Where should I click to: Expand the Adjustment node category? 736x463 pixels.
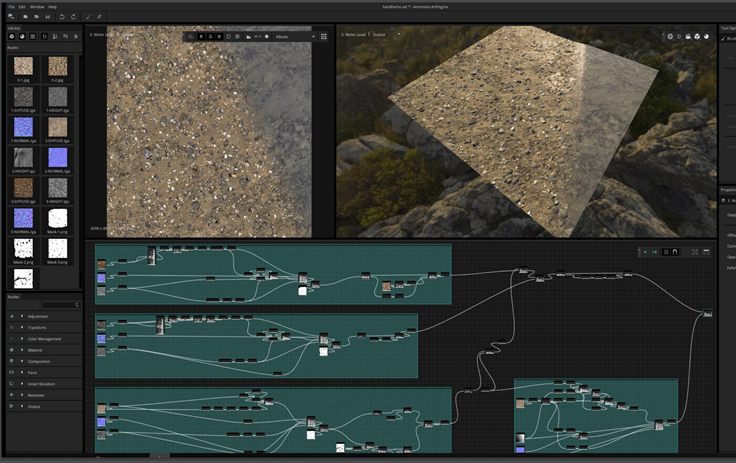tap(22, 316)
